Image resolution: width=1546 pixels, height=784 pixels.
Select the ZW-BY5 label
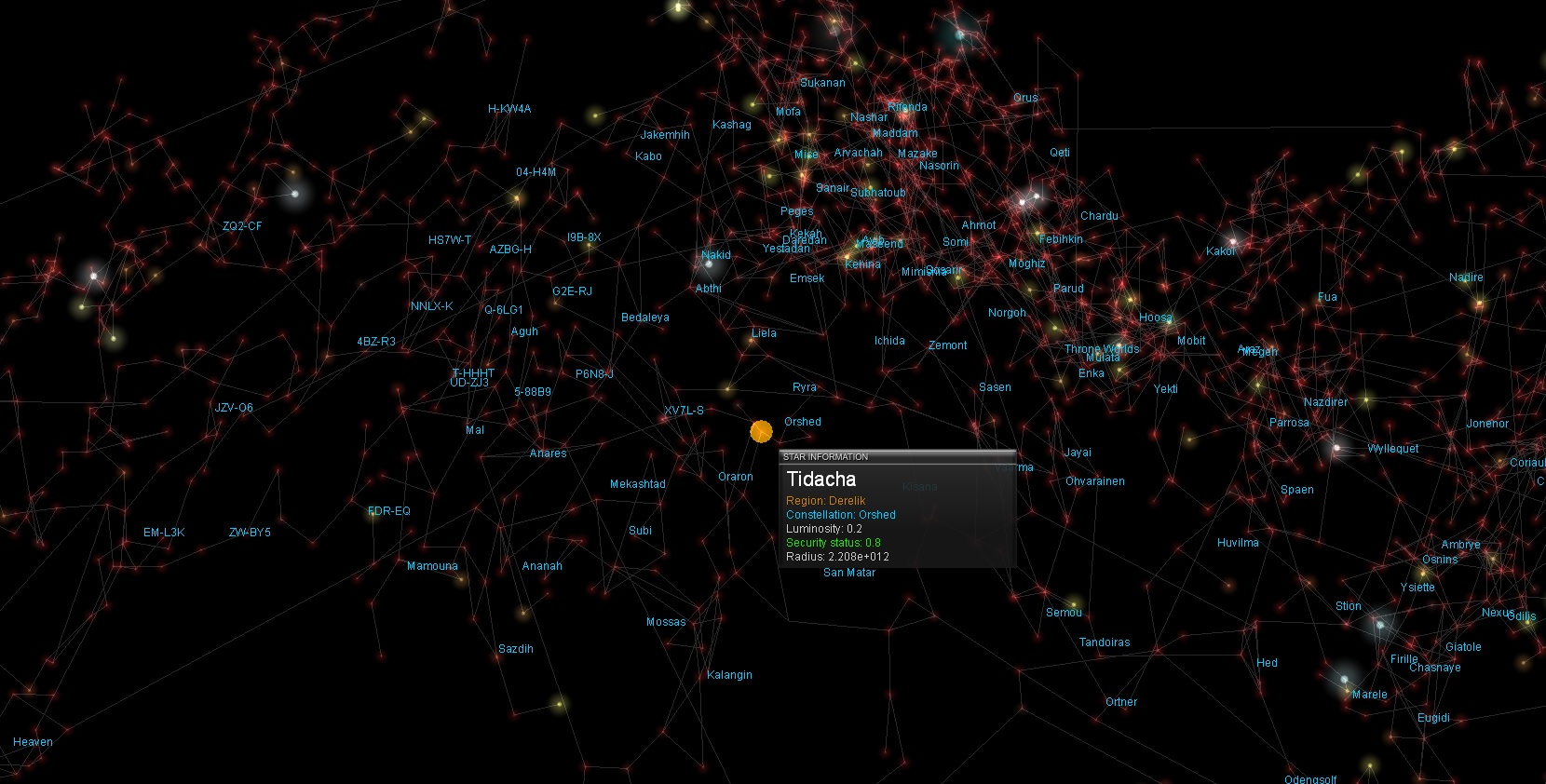(250, 533)
